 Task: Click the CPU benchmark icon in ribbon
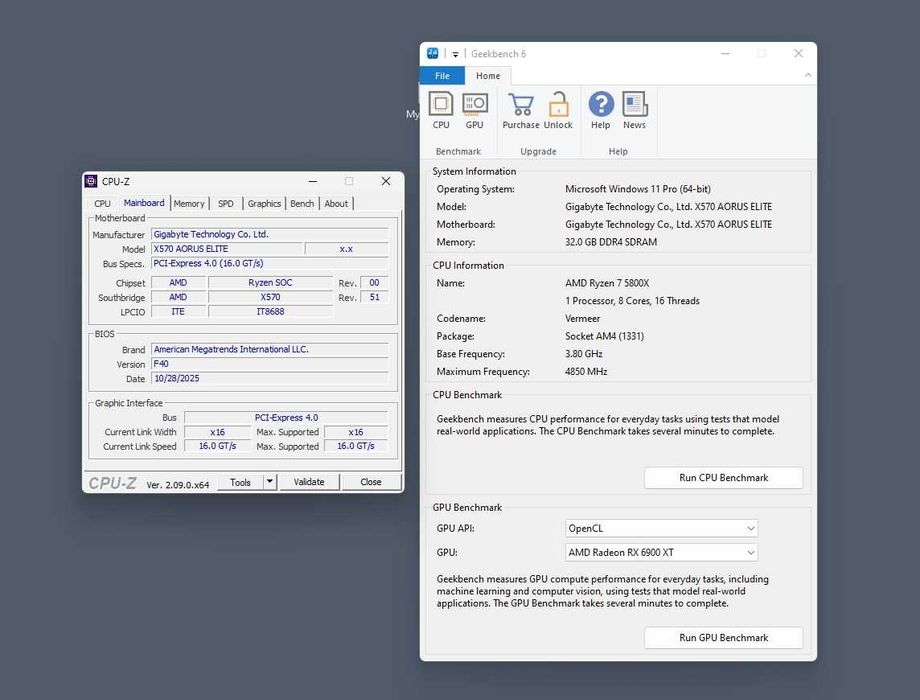[441, 104]
